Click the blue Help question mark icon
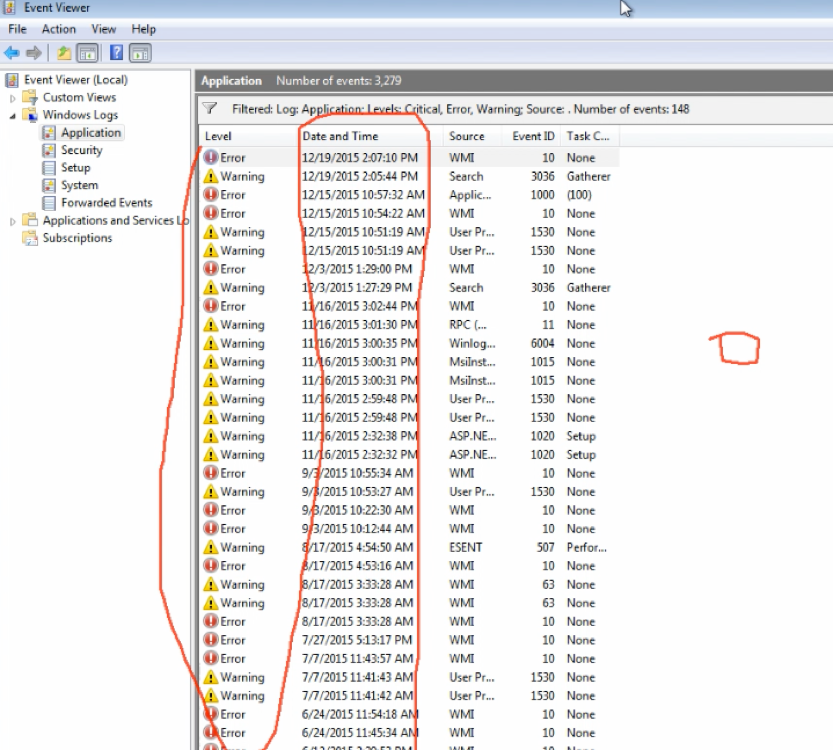Image resolution: width=833 pixels, height=750 pixels. coord(117,53)
